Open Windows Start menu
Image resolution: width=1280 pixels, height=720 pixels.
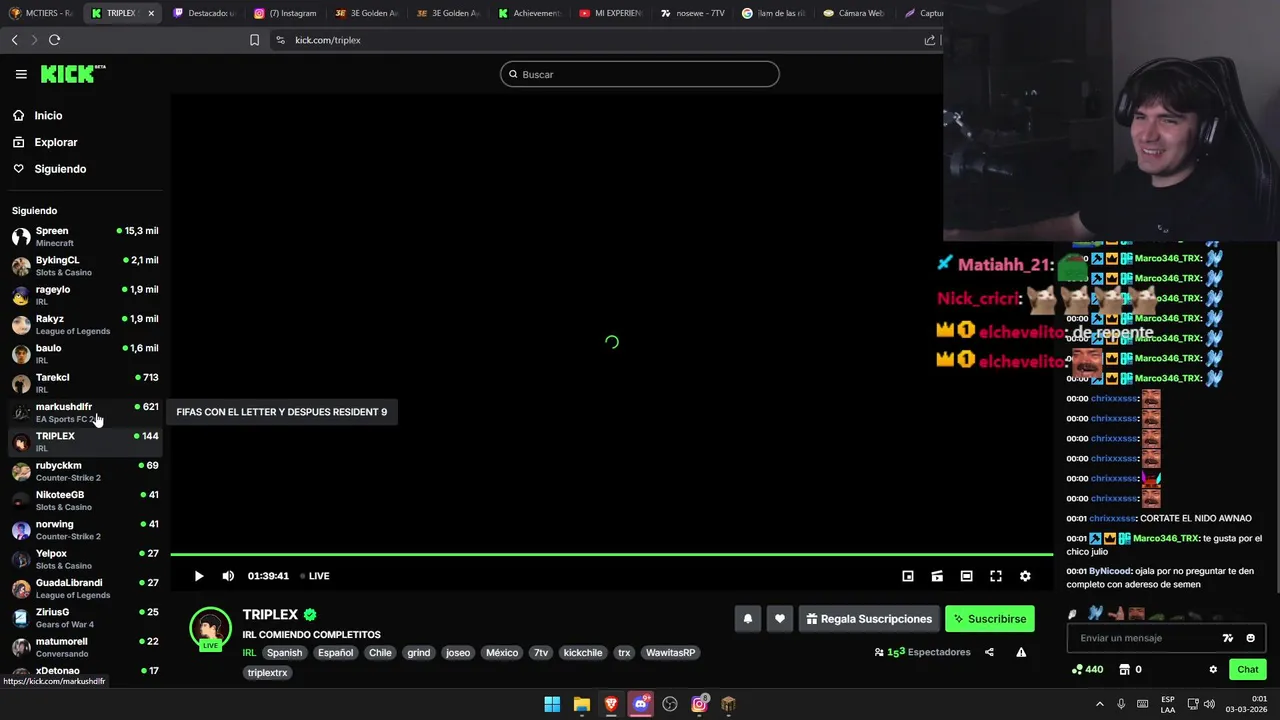coord(552,704)
